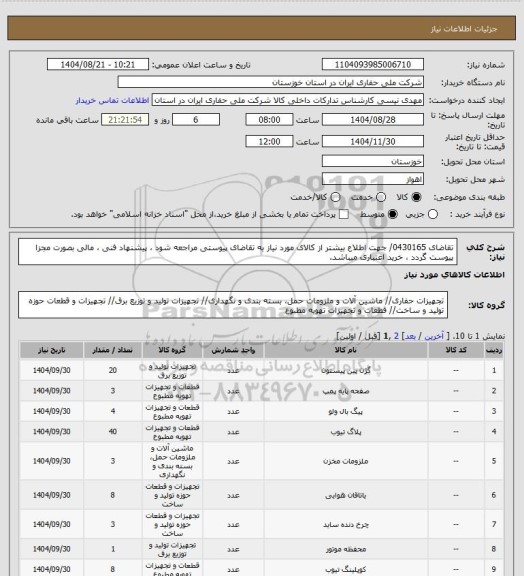524x576 pixels.
Task: Click goods group cell of row 5
Action: coord(172,461)
